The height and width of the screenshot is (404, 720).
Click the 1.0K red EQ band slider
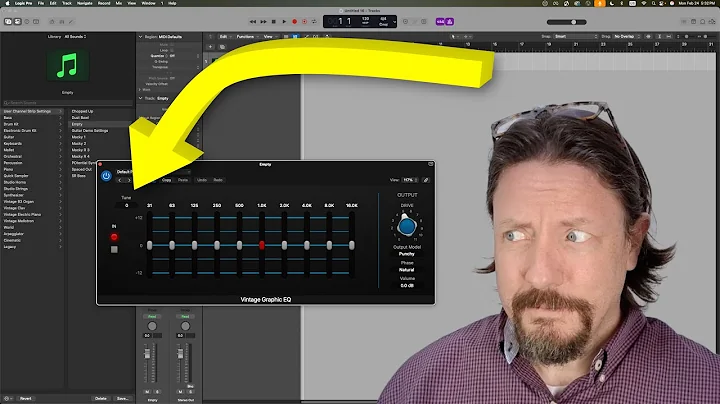262,245
